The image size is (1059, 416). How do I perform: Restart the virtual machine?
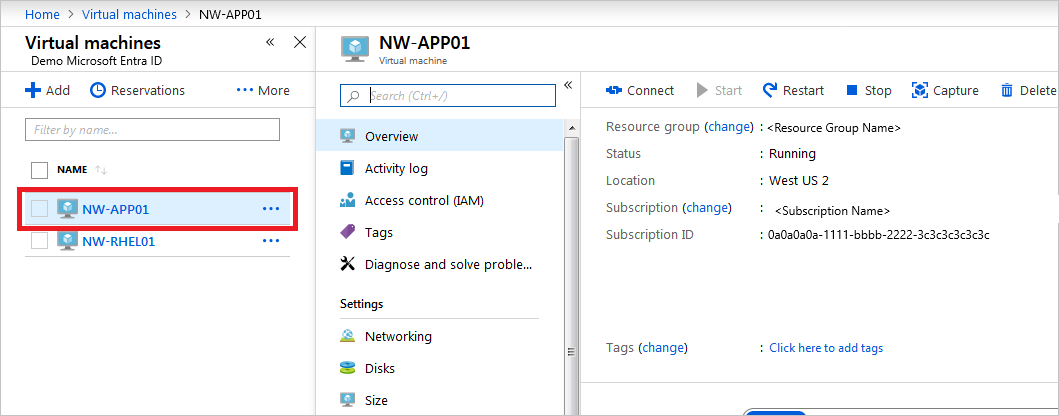794,90
